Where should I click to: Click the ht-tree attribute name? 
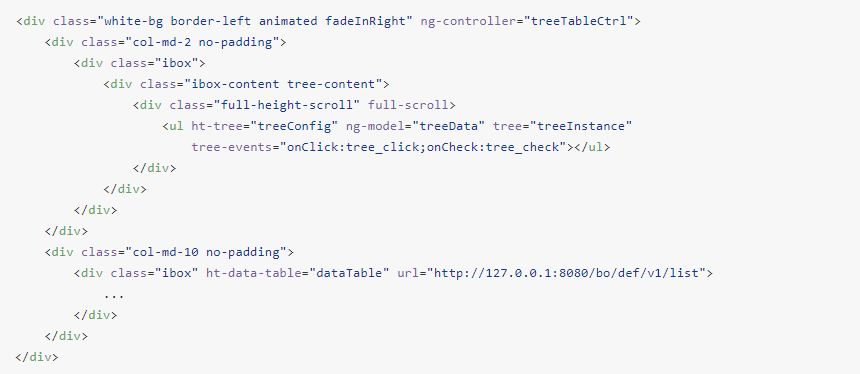217,126
